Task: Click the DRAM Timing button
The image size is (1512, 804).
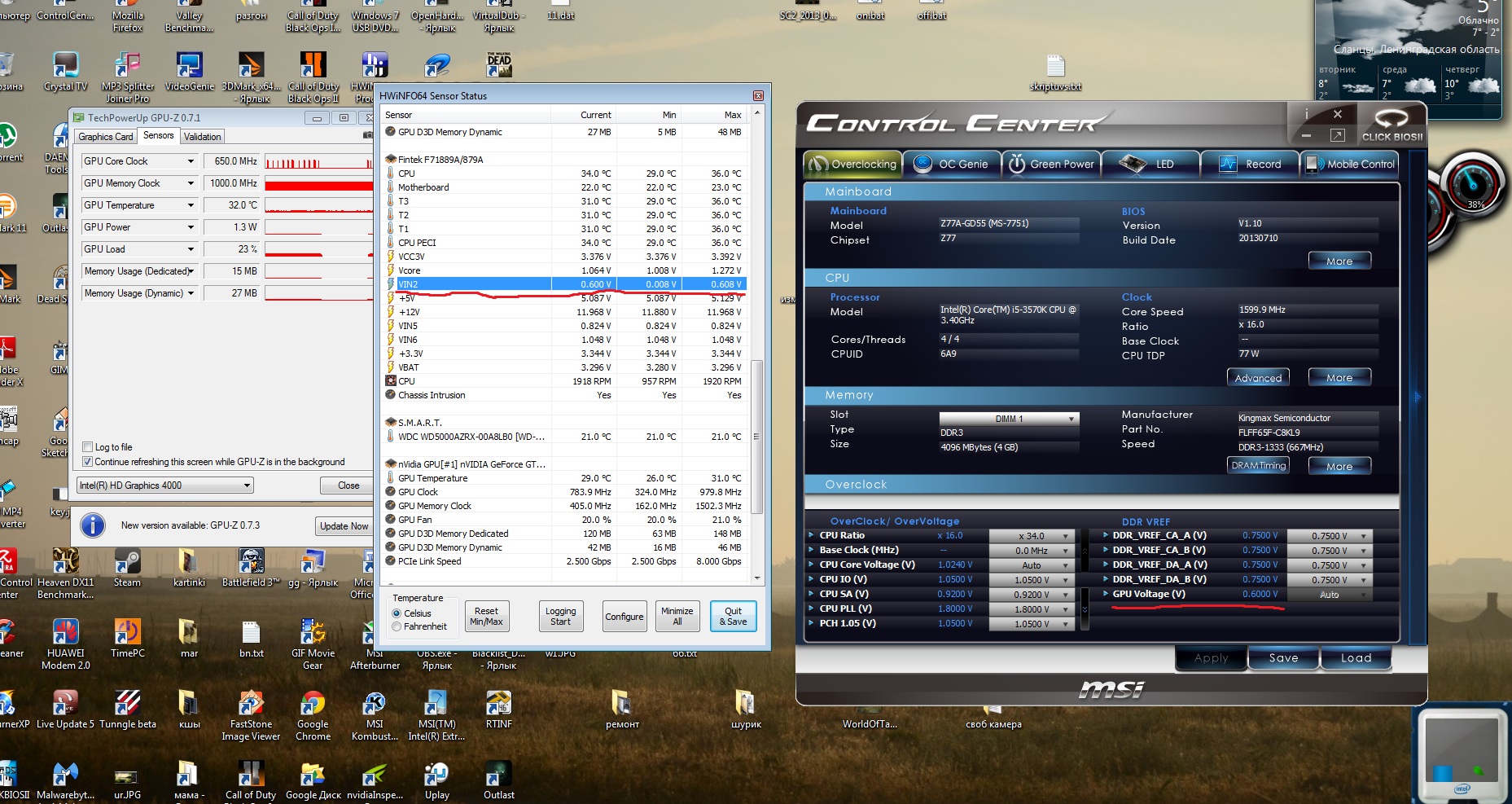Action: pos(1258,466)
